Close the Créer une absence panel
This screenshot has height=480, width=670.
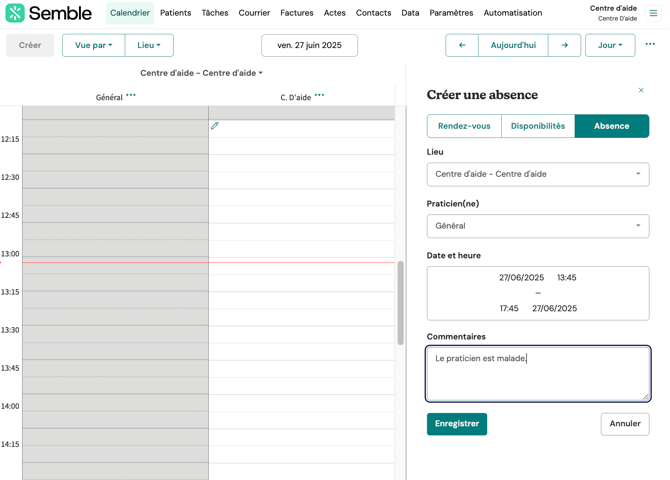point(641,91)
